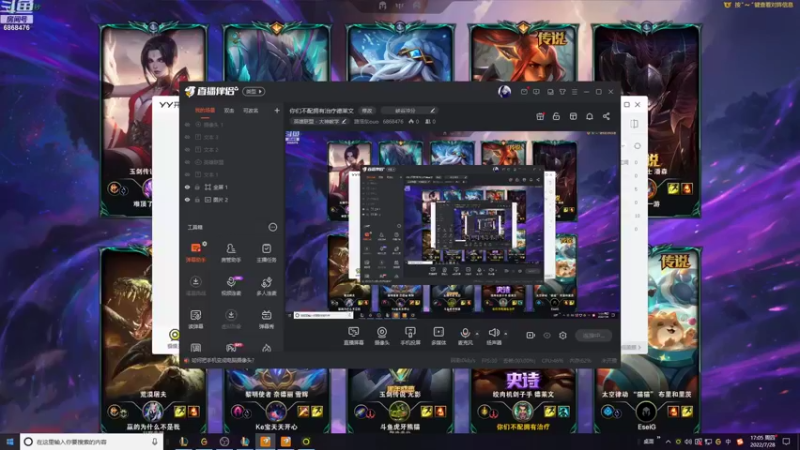800x450 pixels.
Task: Toggle visibility of 文本 2 source
Action: [x=187, y=149]
